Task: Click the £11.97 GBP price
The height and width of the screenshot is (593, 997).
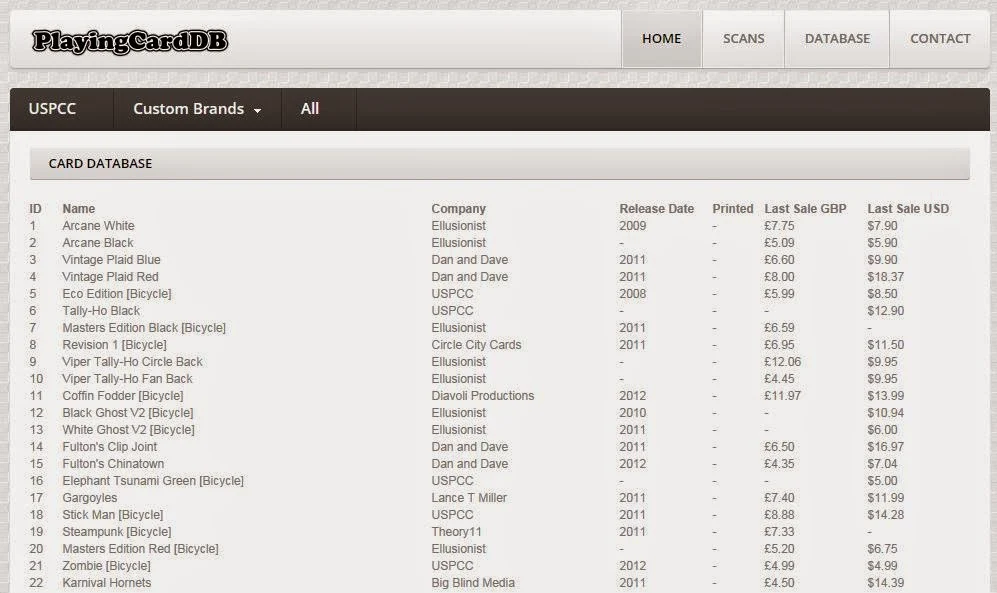Action: tap(783, 396)
